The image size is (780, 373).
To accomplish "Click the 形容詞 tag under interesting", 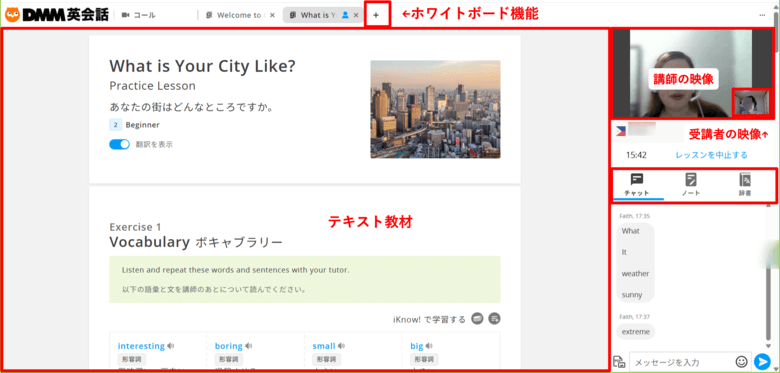I will (132, 359).
